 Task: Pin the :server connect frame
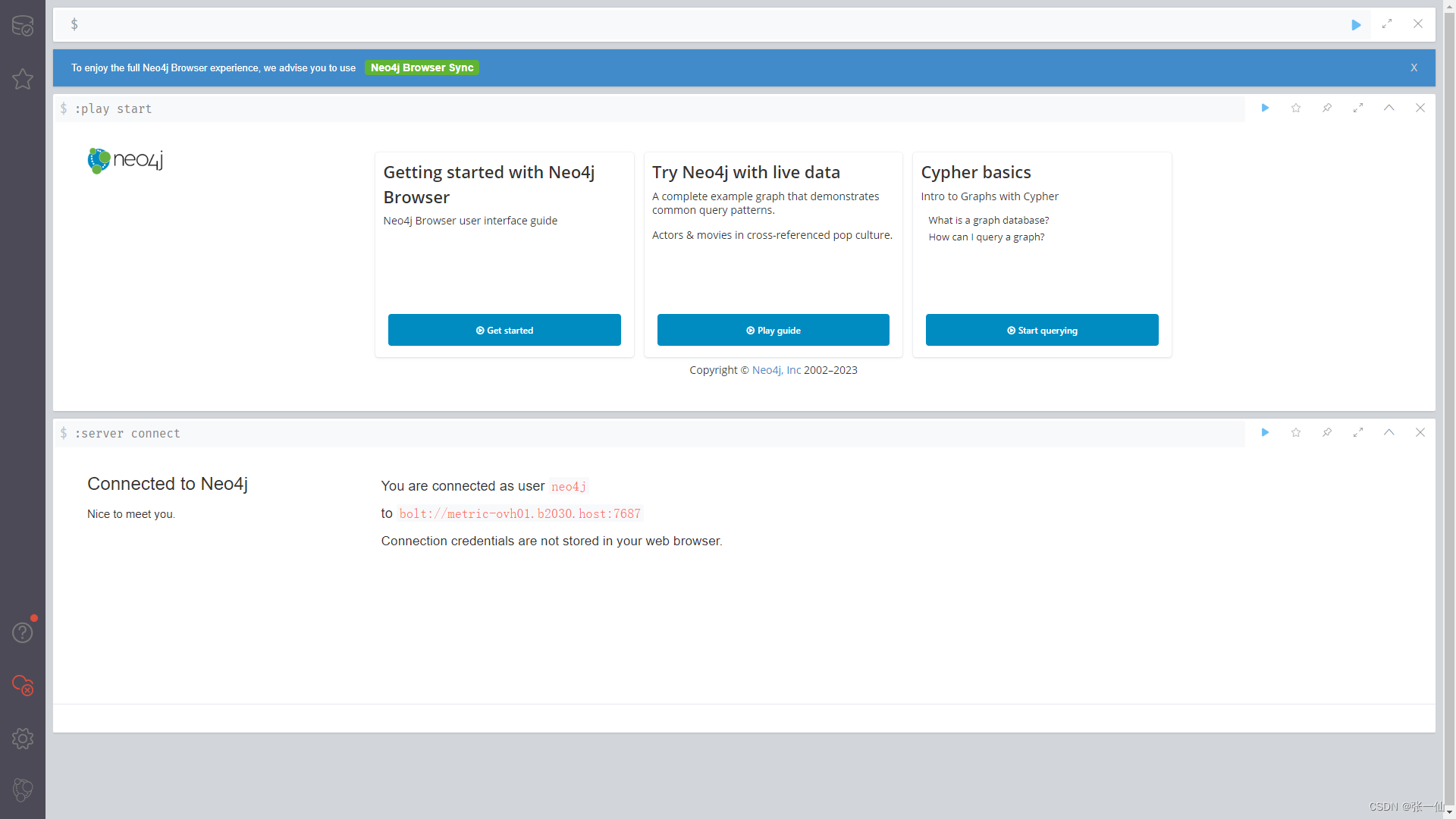(x=1327, y=433)
